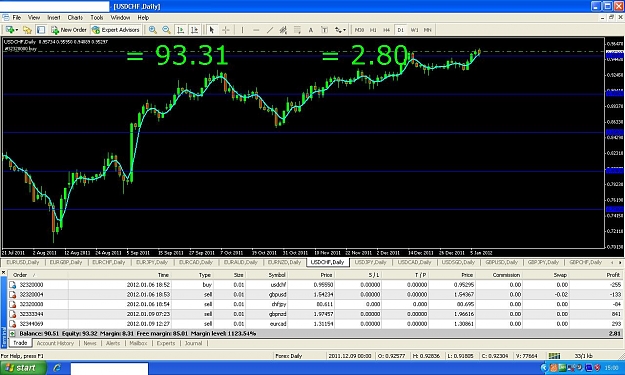The image size is (625, 375).
Task: Open the Windows start menu
Action: [23, 367]
